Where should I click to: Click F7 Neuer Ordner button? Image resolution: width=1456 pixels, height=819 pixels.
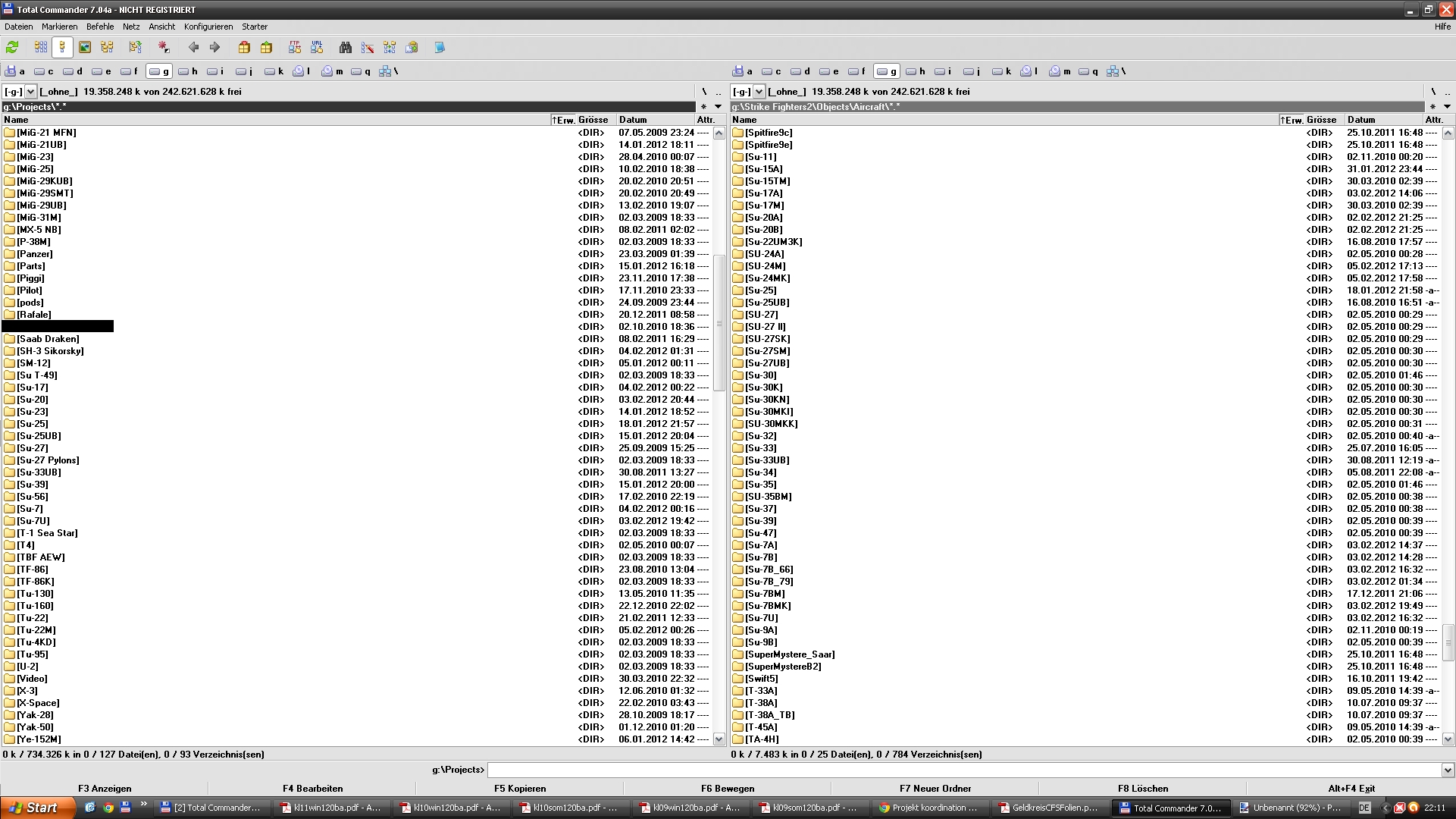click(x=935, y=789)
